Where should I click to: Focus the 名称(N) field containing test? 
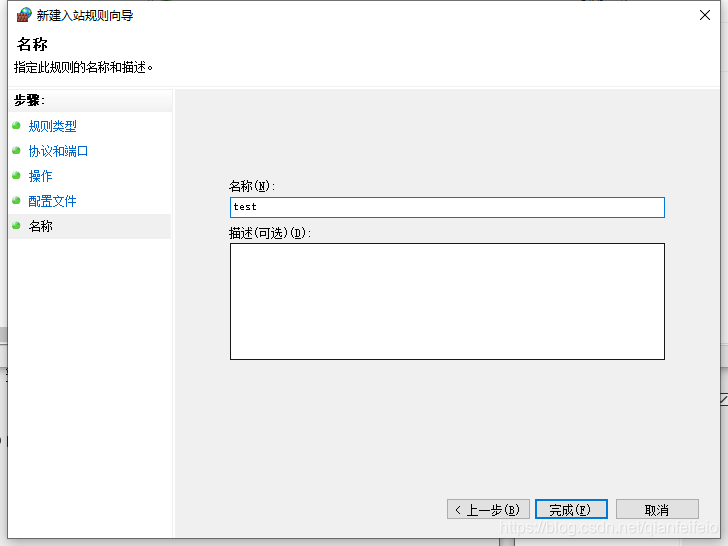point(447,207)
